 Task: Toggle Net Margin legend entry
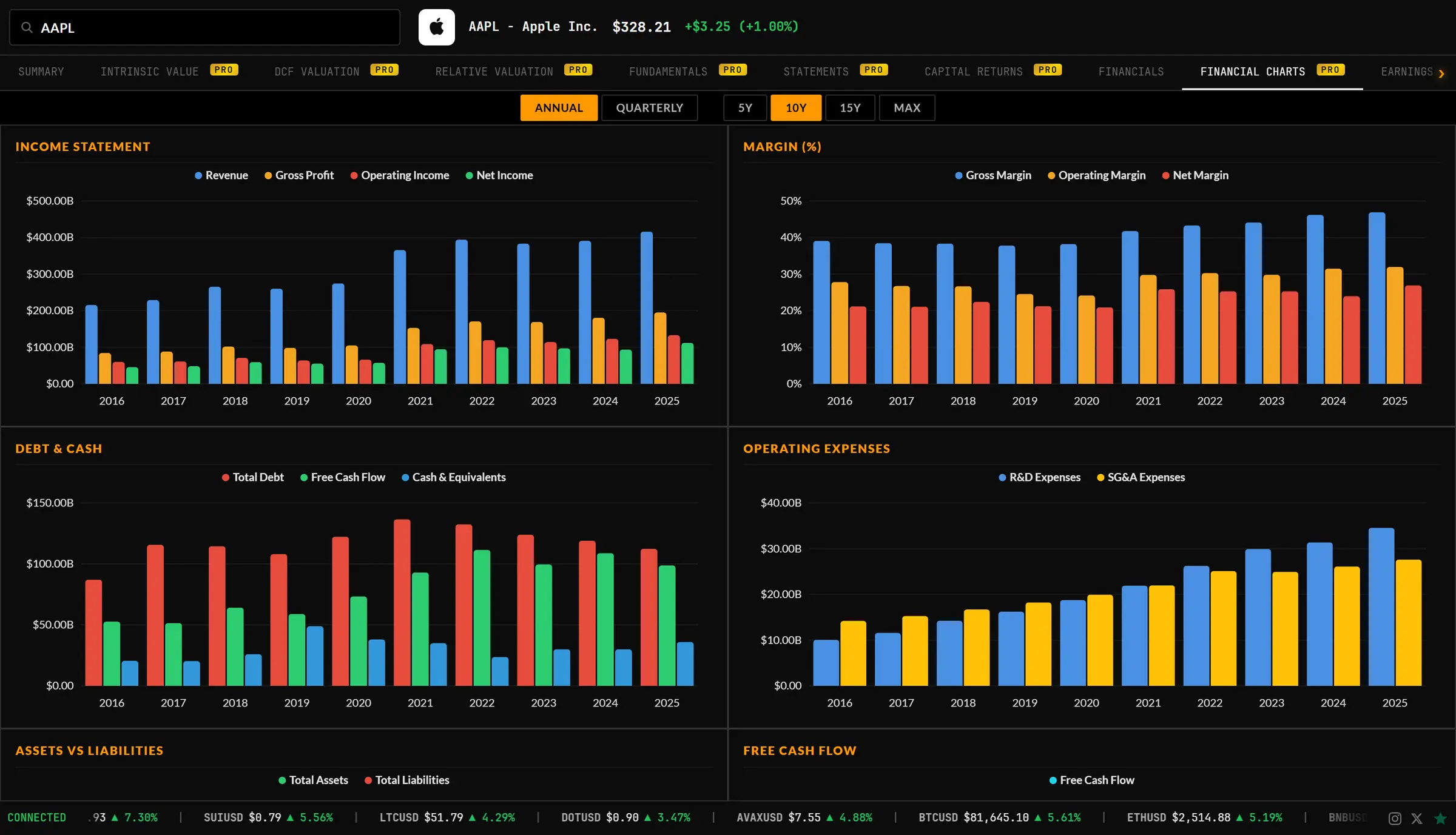[x=1195, y=175]
